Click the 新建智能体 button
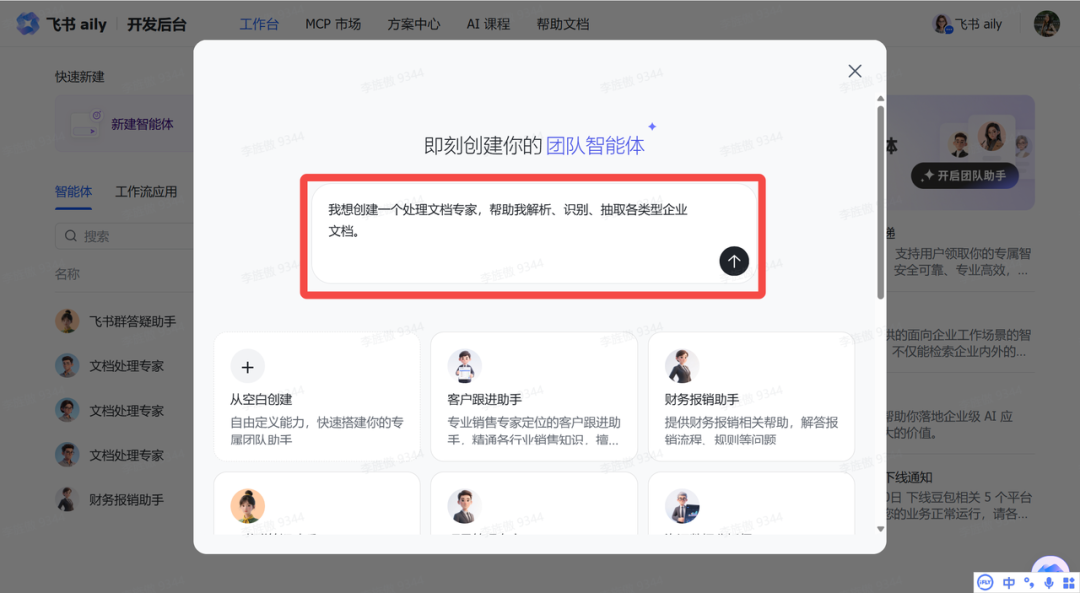Screen dimensions: 1080x593 pos(125,124)
